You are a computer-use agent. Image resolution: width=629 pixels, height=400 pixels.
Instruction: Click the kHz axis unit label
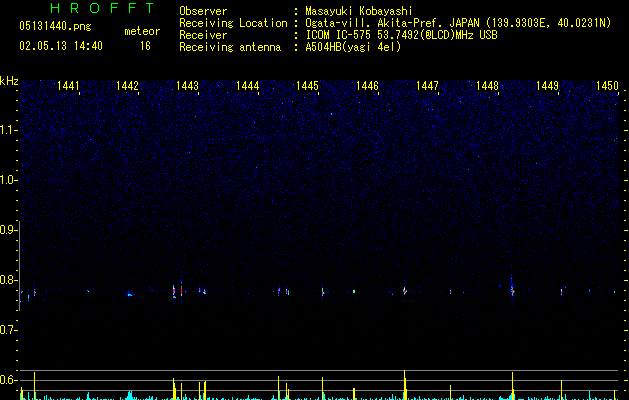point(9,81)
